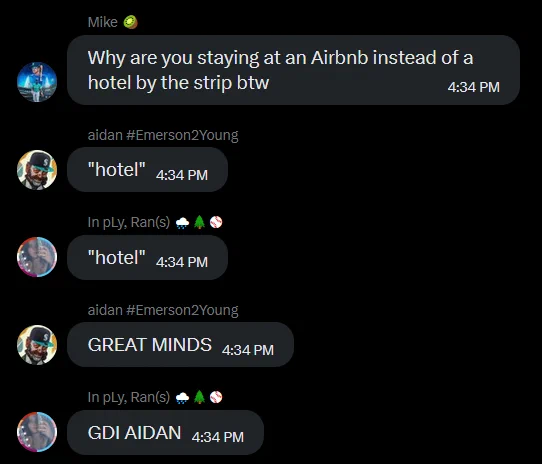
Task: Select the GREAT MINDS message bubble
Action: [x=180, y=344]
